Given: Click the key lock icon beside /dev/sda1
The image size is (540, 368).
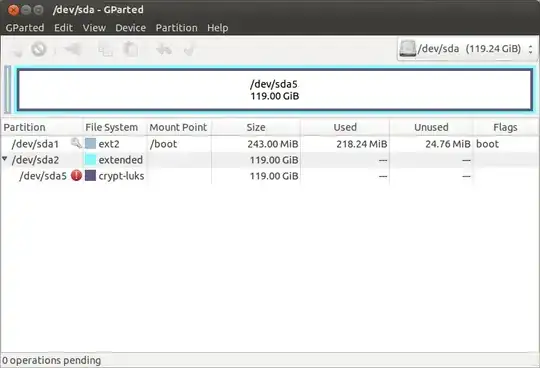Looking at the screenshot, I should (x=76, y=143).
